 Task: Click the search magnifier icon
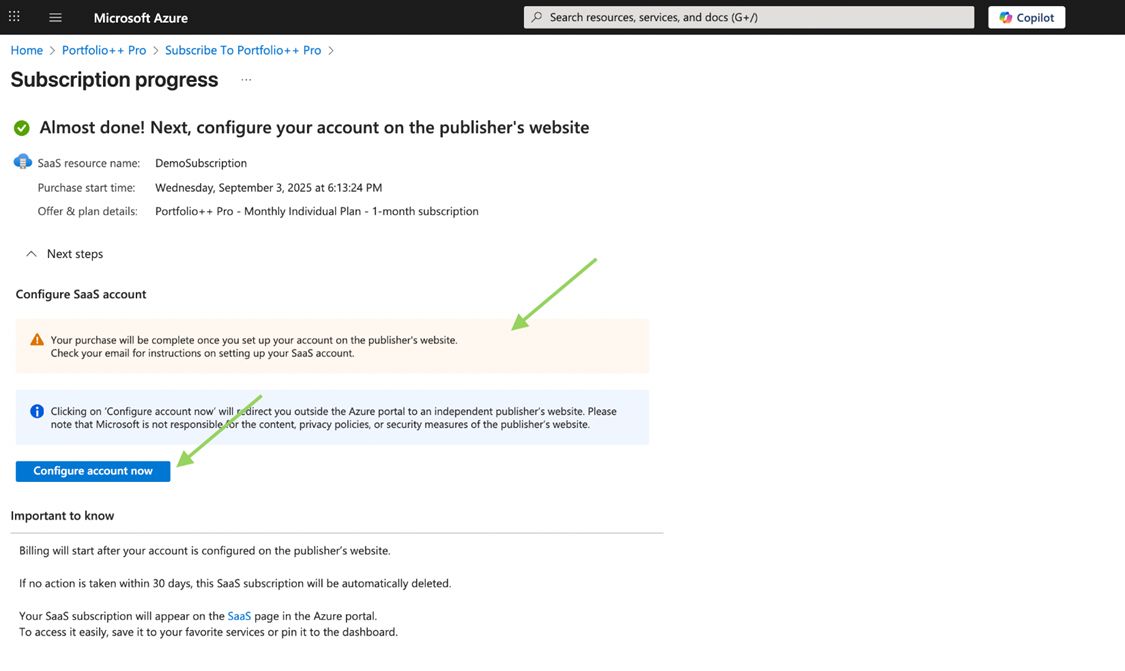click(x=535, y=17)
